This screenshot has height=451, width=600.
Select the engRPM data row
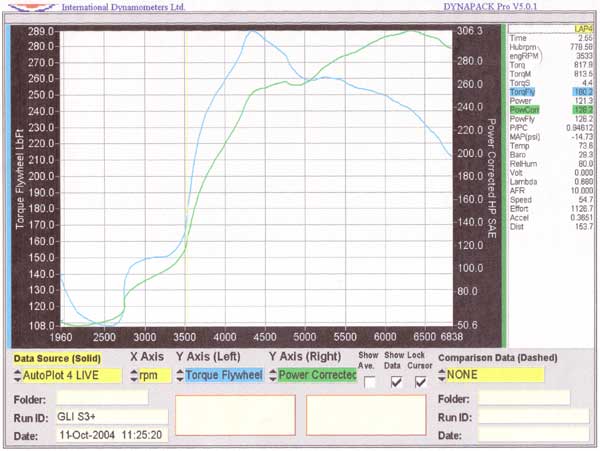click(551, 56)
